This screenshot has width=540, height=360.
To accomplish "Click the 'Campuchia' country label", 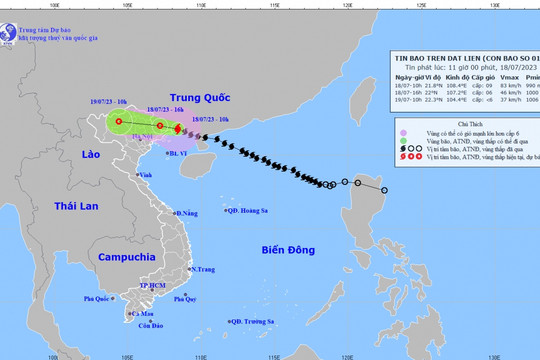I will (127, 257).
